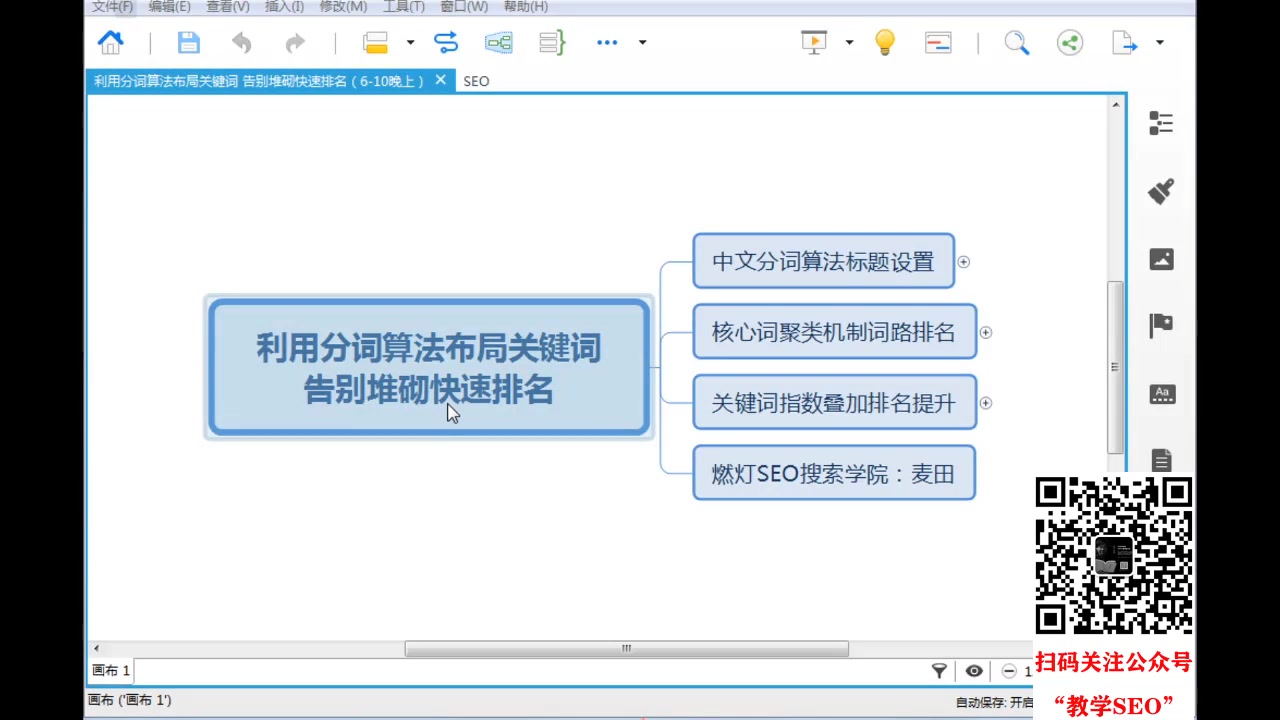Open the 窗口(W) menu
The image size is (1280, 720).
coord(464,7)
